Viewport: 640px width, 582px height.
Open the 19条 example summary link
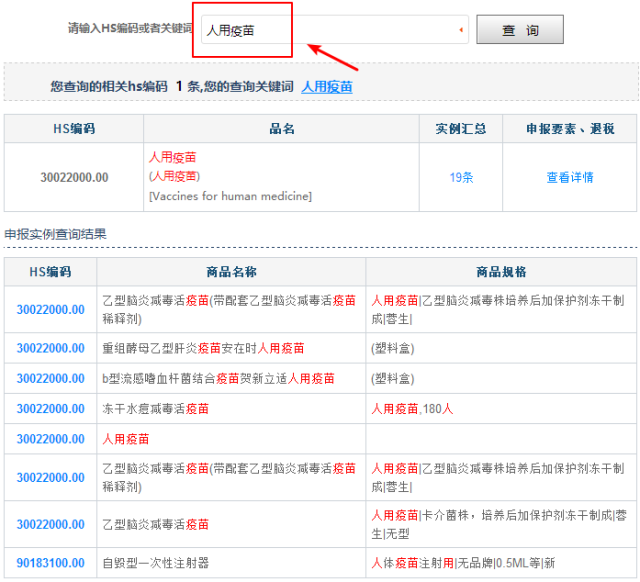pos(461,177)
